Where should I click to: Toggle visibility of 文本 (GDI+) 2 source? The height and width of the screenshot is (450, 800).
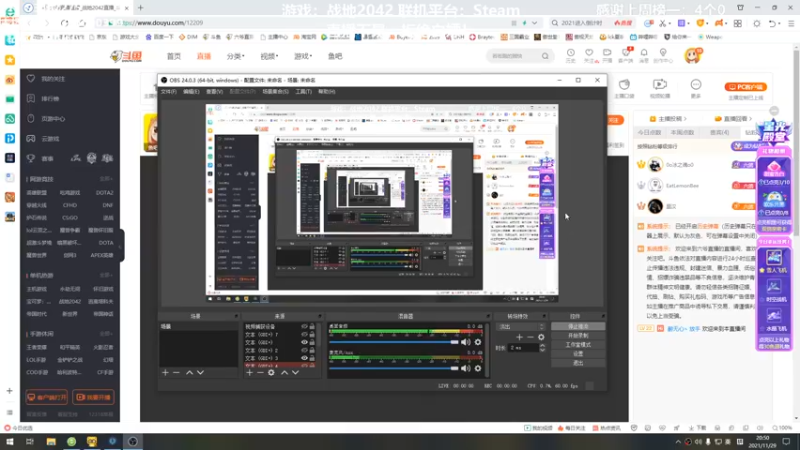[x=305, y=351]
